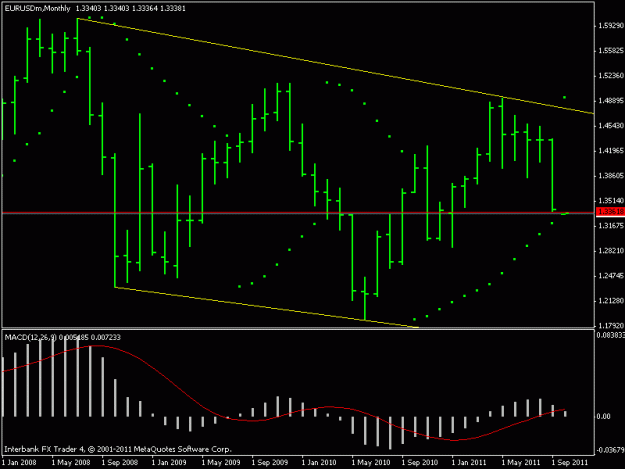Click the 1 May 2009 date label
Viewport: 625px width, 469px height.
point(221,463)
